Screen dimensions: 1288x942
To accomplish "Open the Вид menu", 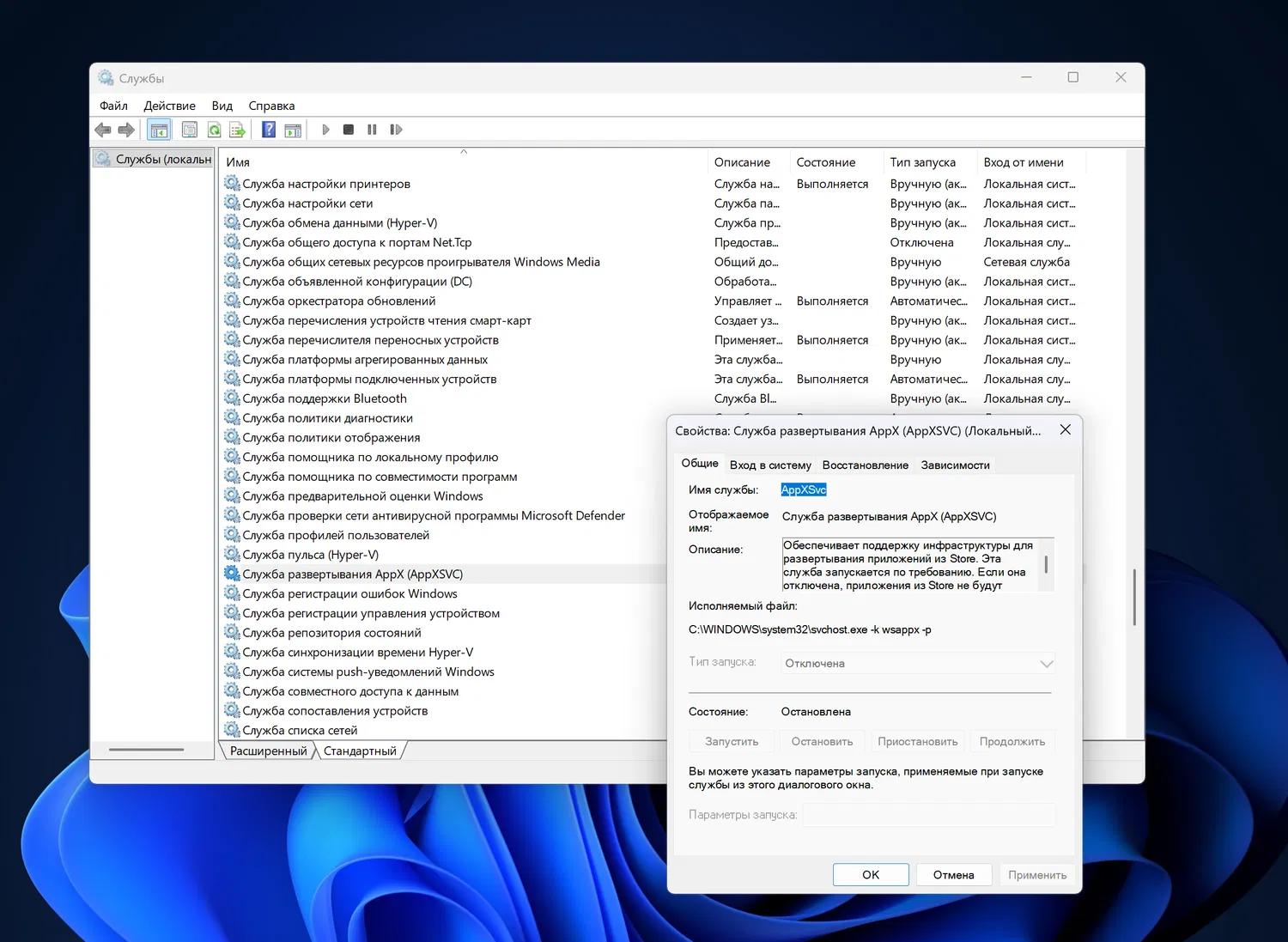I will (x=222, y=106).
